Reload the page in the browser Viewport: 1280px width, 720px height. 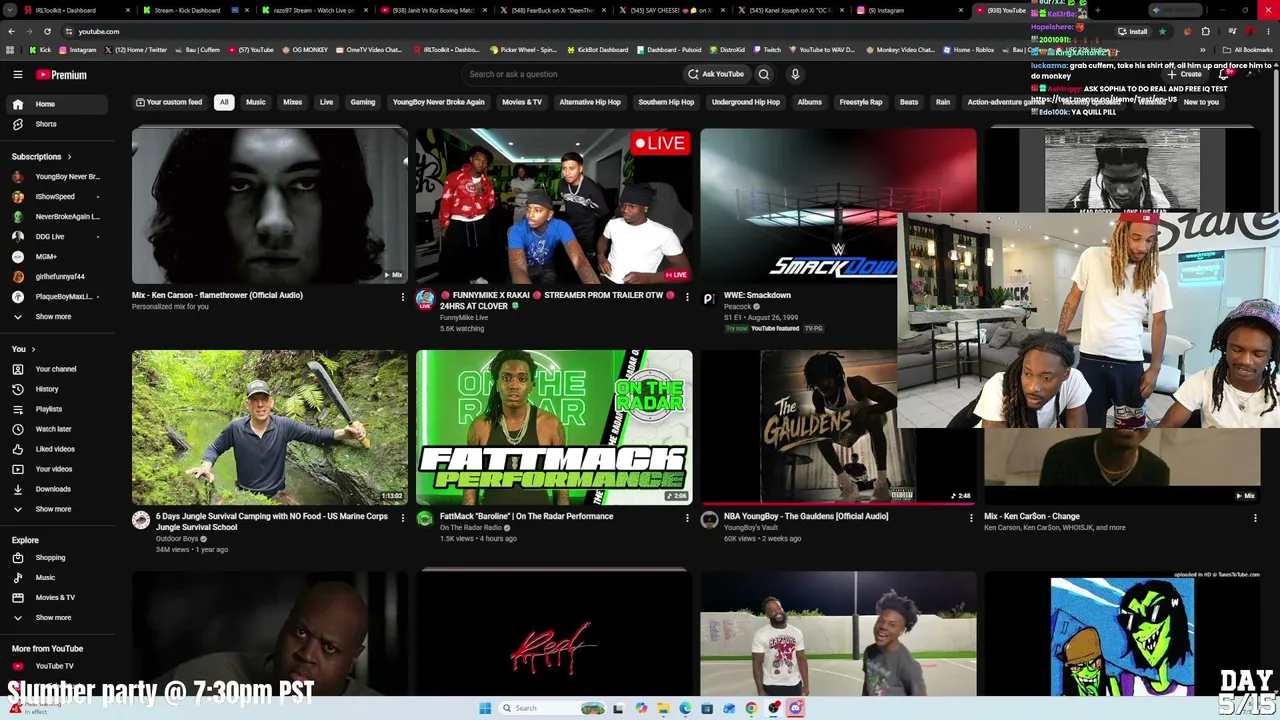47,31
